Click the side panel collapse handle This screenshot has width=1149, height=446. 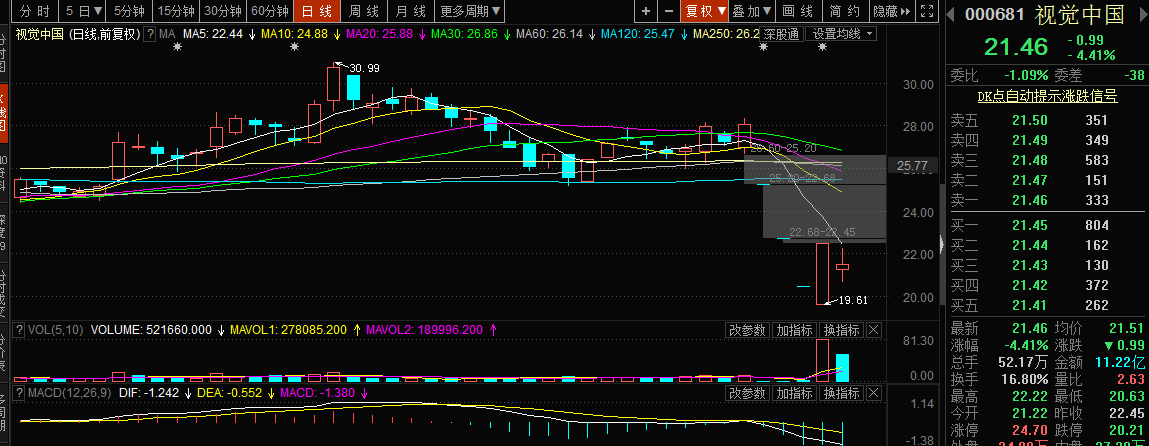[940, 246]
